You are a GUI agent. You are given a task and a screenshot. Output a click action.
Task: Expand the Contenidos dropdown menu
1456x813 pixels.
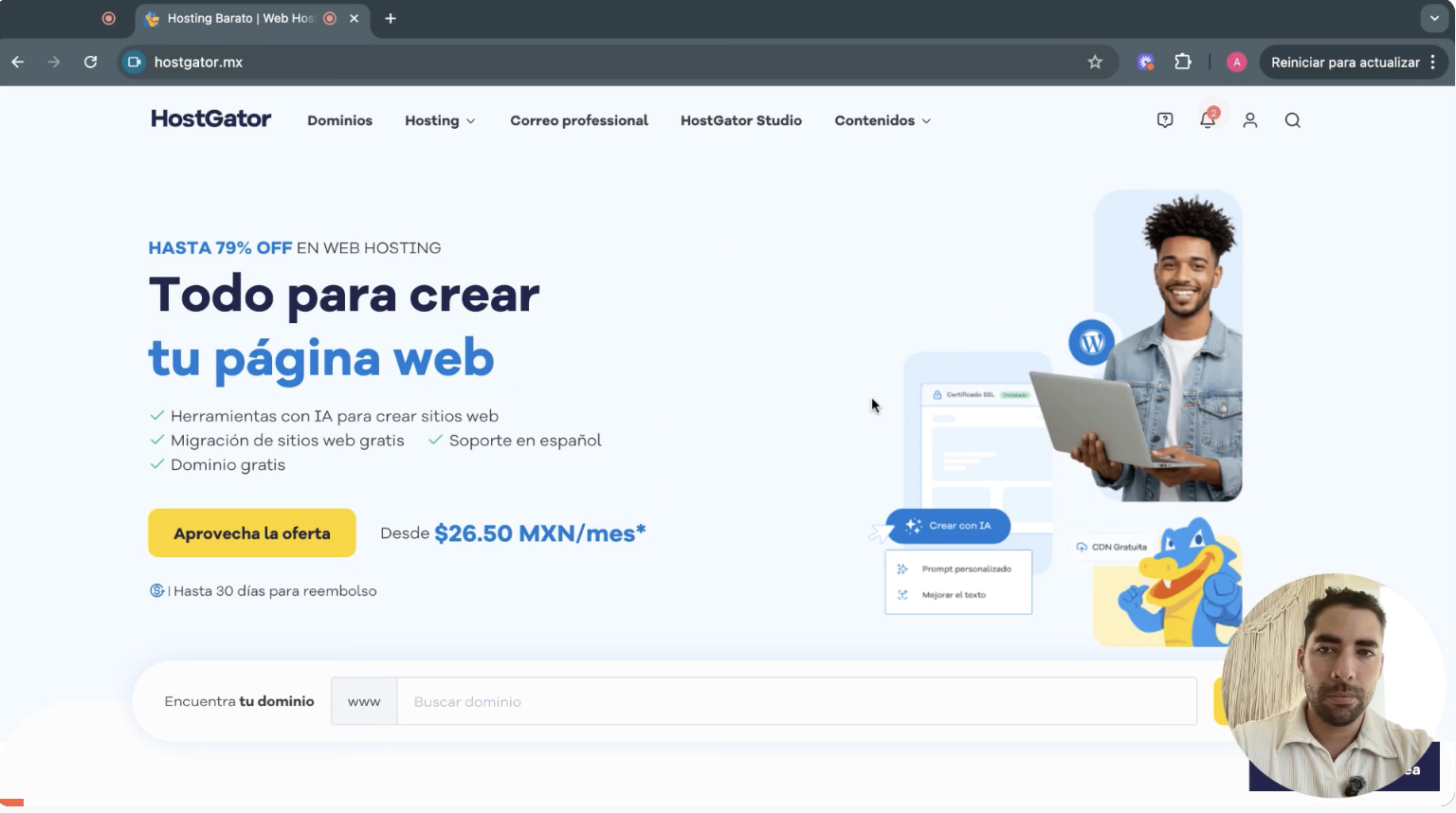882,120
